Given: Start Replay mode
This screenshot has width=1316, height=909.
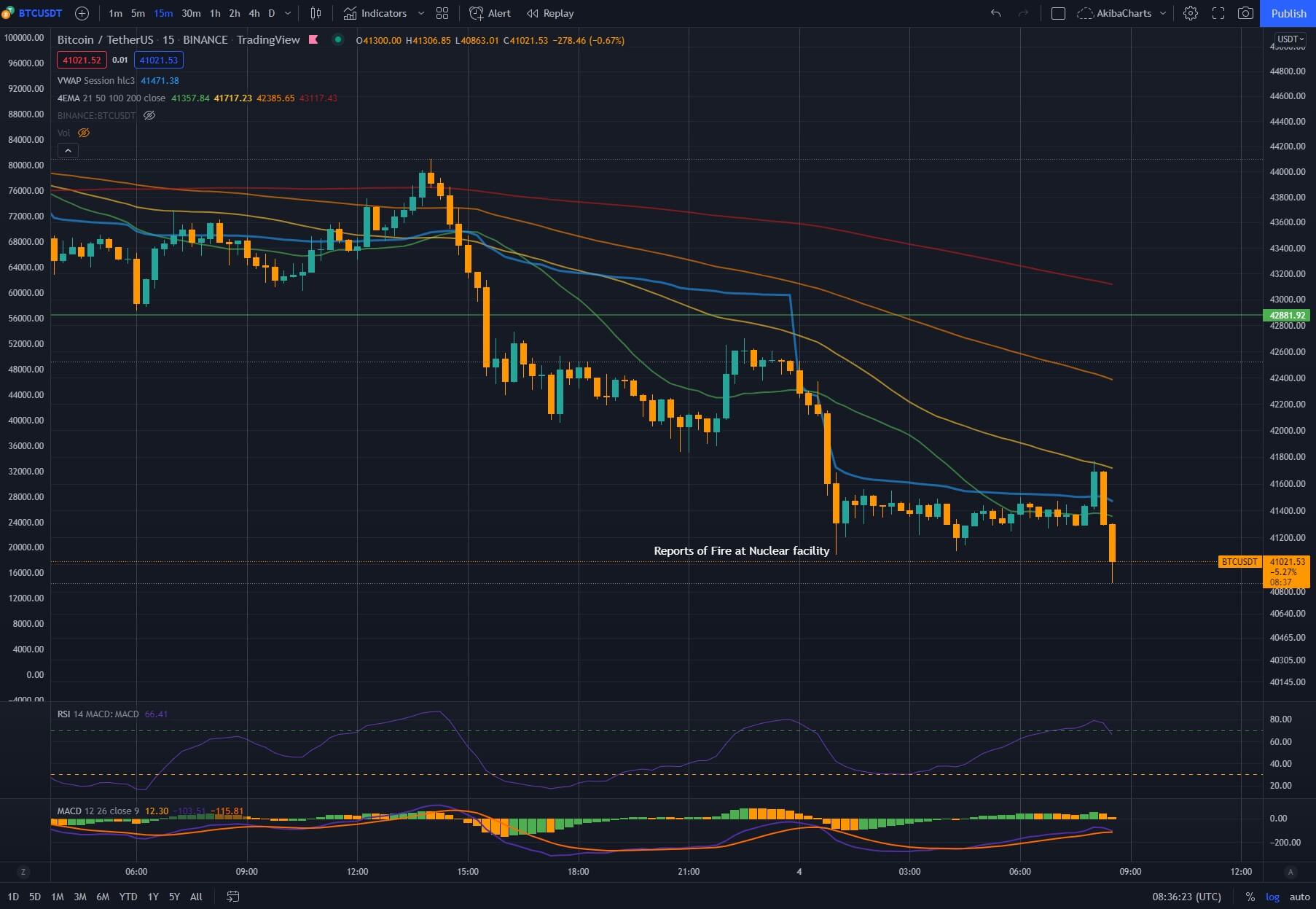Looking at the screenshot, I should click(549, 13).
